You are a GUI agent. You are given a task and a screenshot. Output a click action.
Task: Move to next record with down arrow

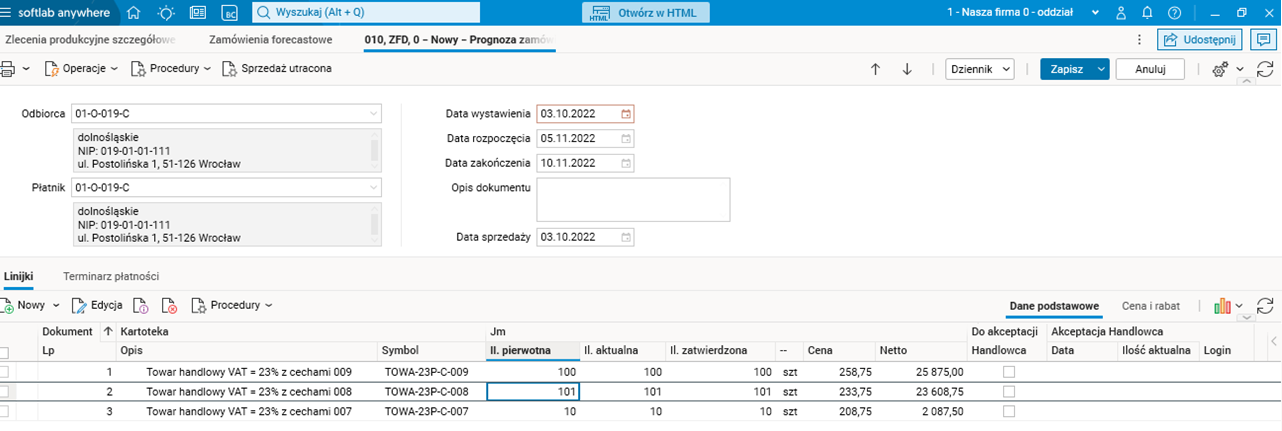908,69
